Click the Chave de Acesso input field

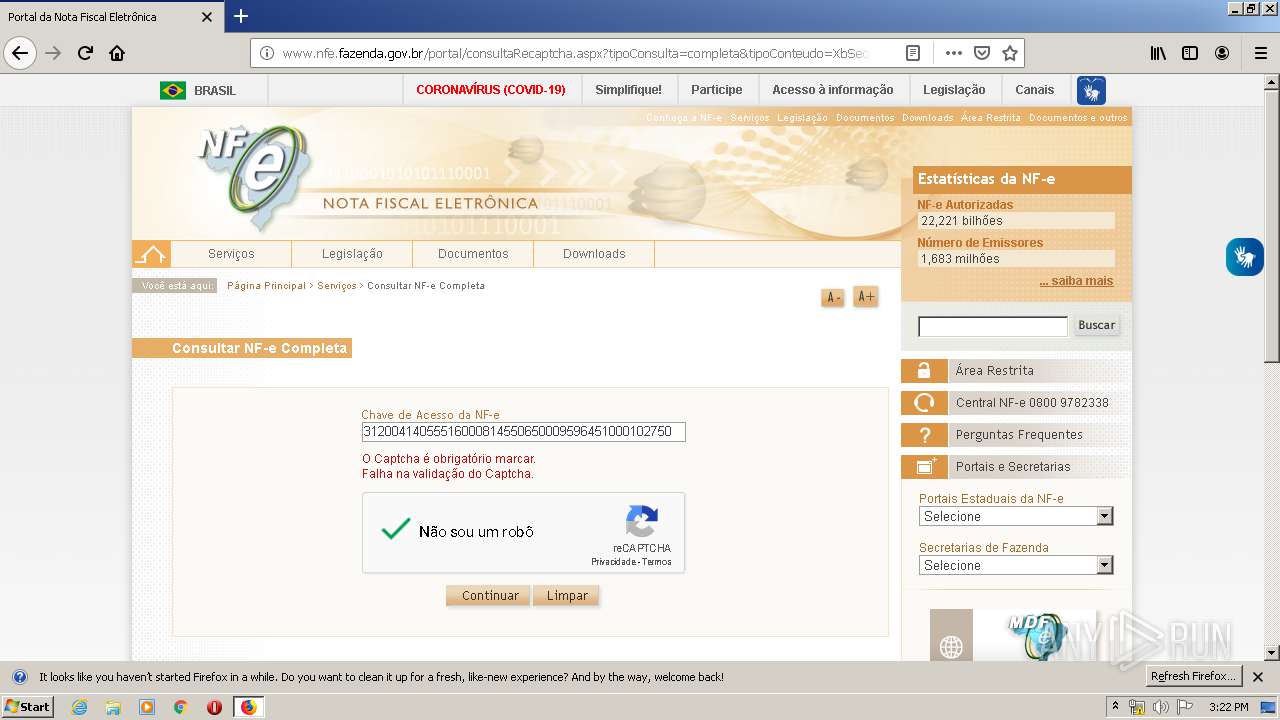523,432
